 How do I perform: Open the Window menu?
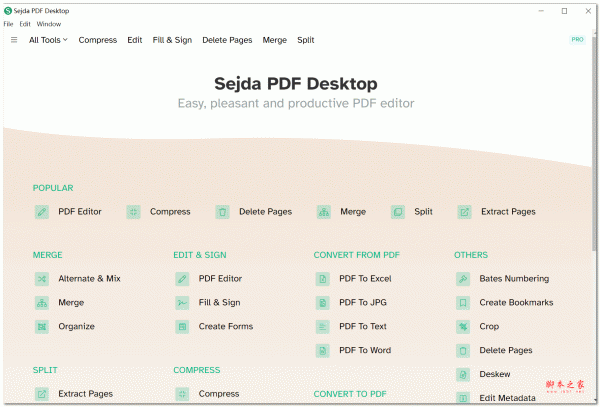[x=49, y=23]
